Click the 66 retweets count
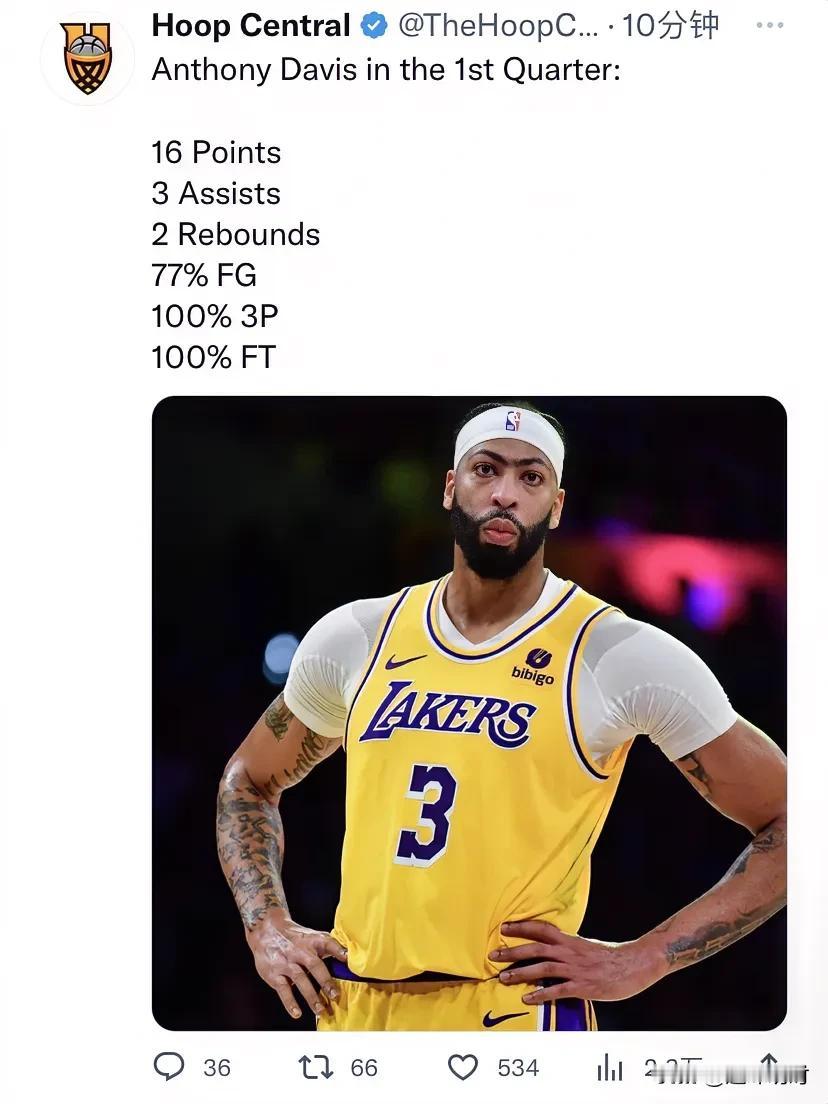This screenshot has height=1104, width=828. point(364,1068)
